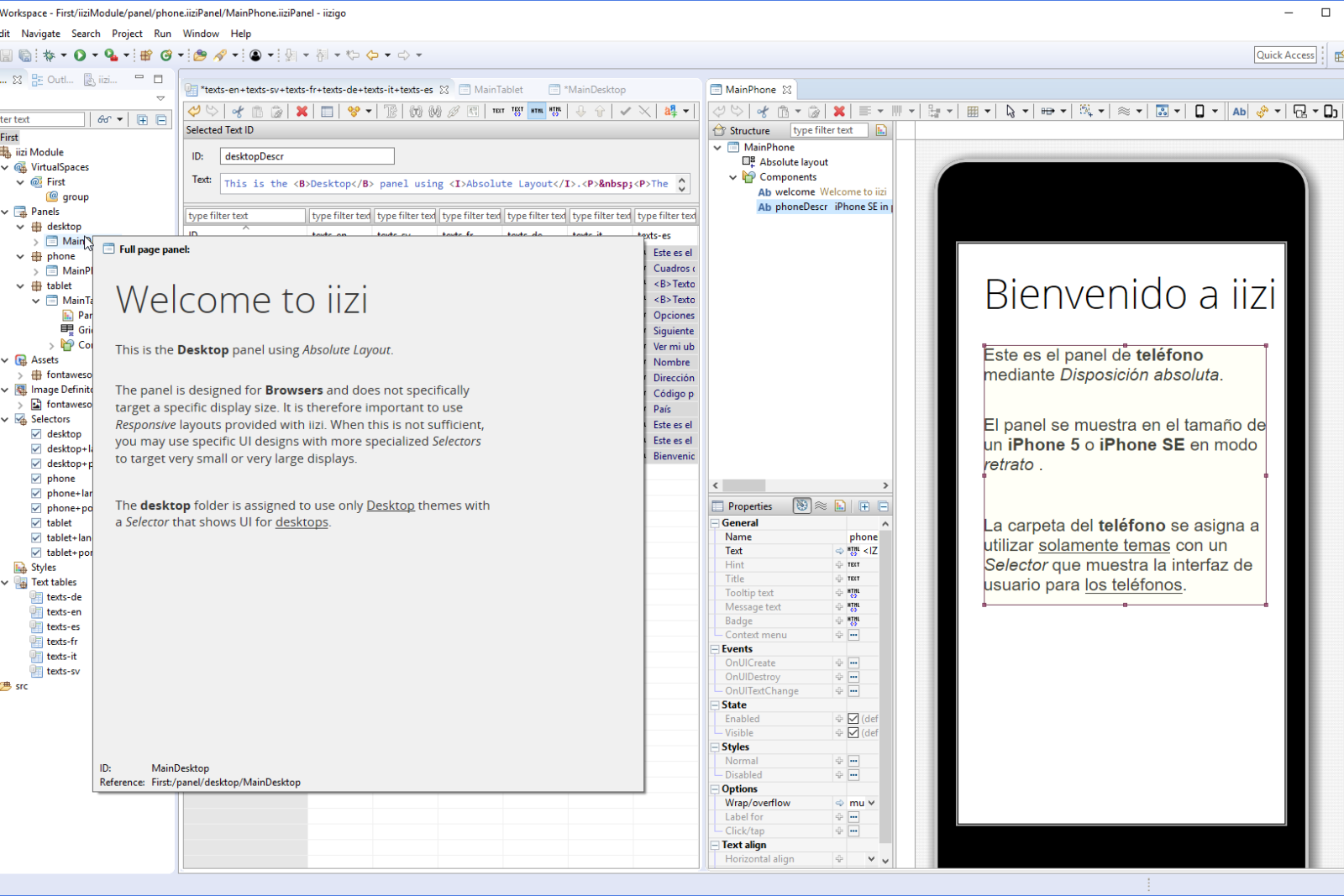Click the colorful palette icon next to Structure filter
This screenshot has width=1344, height=896.
[x=881, y=130]
